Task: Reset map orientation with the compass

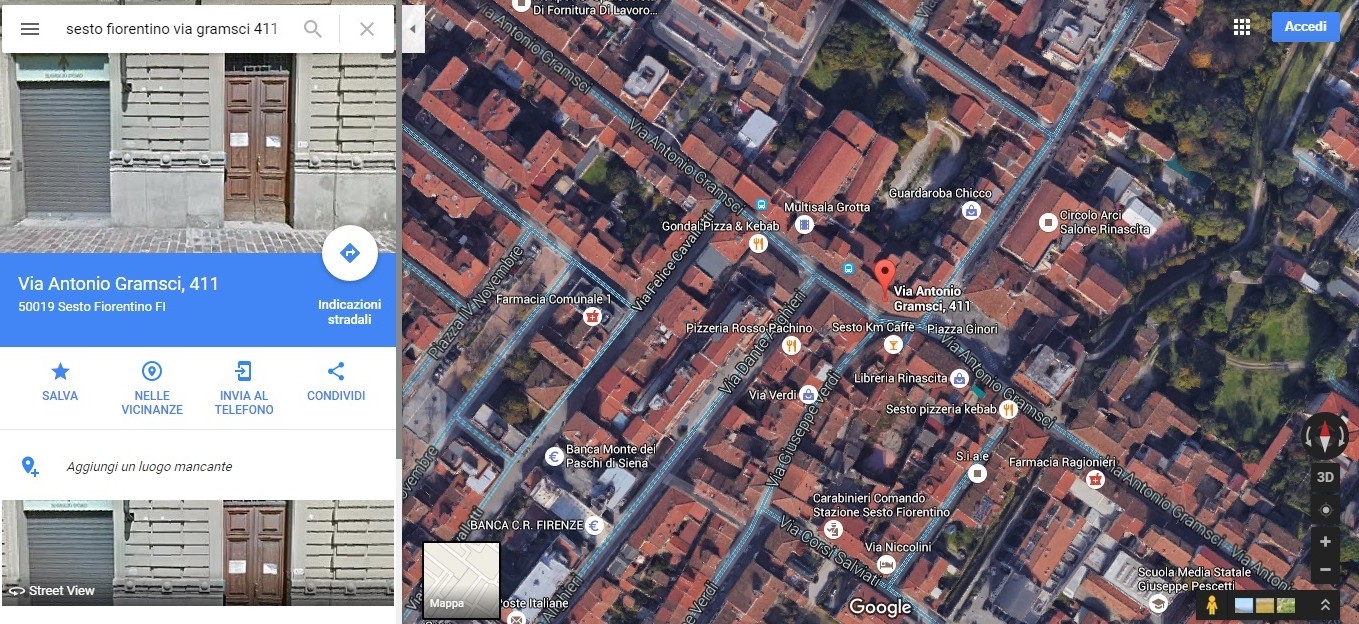Action: [1325, 437]
